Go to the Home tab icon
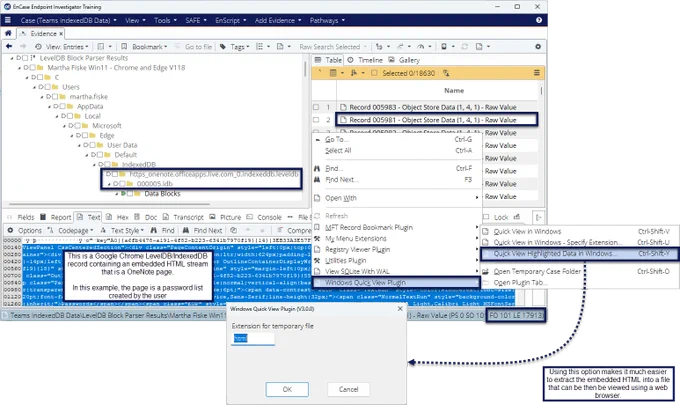The width and height of the screenshot is (680, 405). (8, 33)
